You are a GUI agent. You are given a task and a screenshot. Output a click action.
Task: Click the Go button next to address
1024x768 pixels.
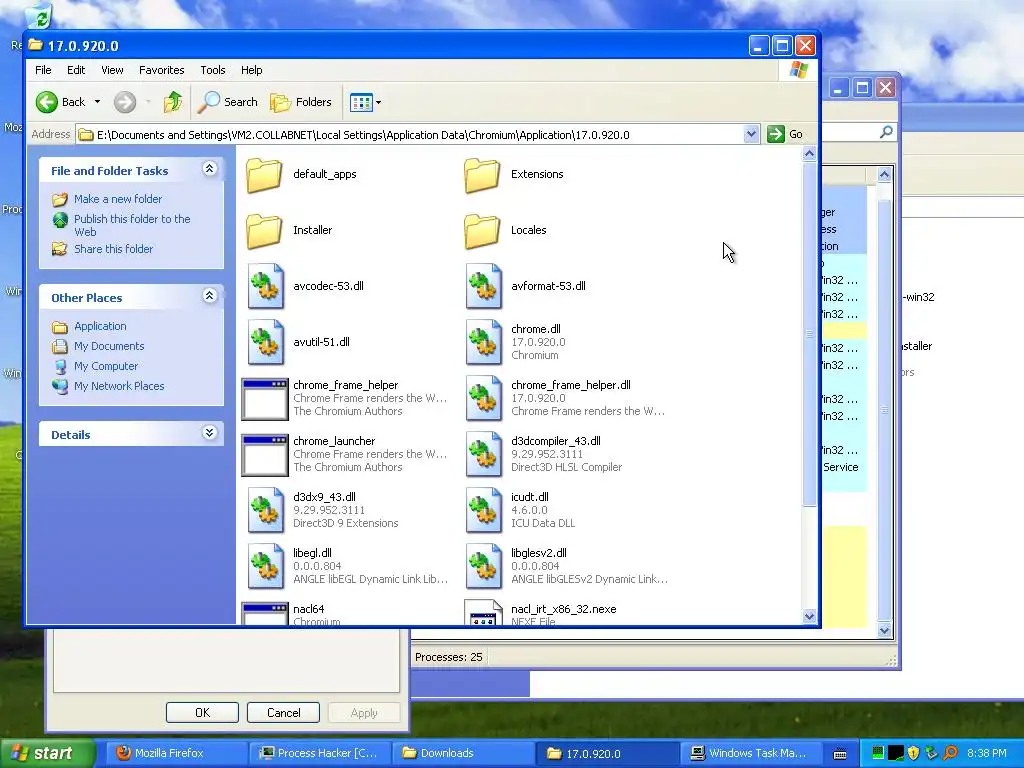pyautogui.click(x=786, y=135)
